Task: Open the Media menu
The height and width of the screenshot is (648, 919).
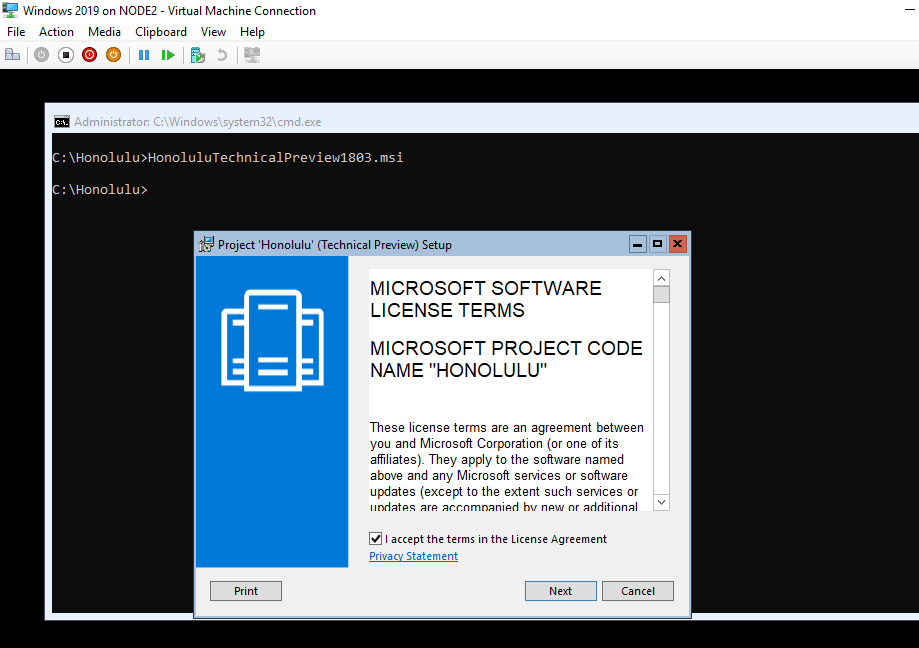Action: (x=104, y=32)
